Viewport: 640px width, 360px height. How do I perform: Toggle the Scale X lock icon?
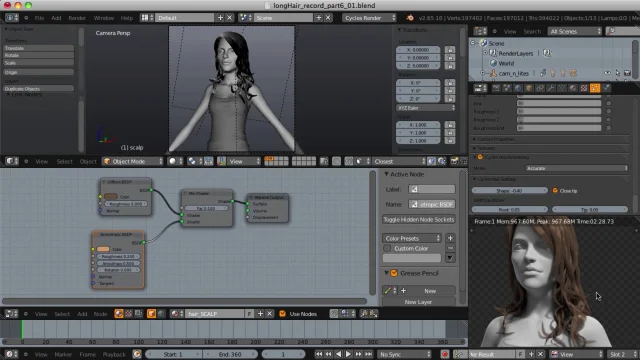pos(450,125)
